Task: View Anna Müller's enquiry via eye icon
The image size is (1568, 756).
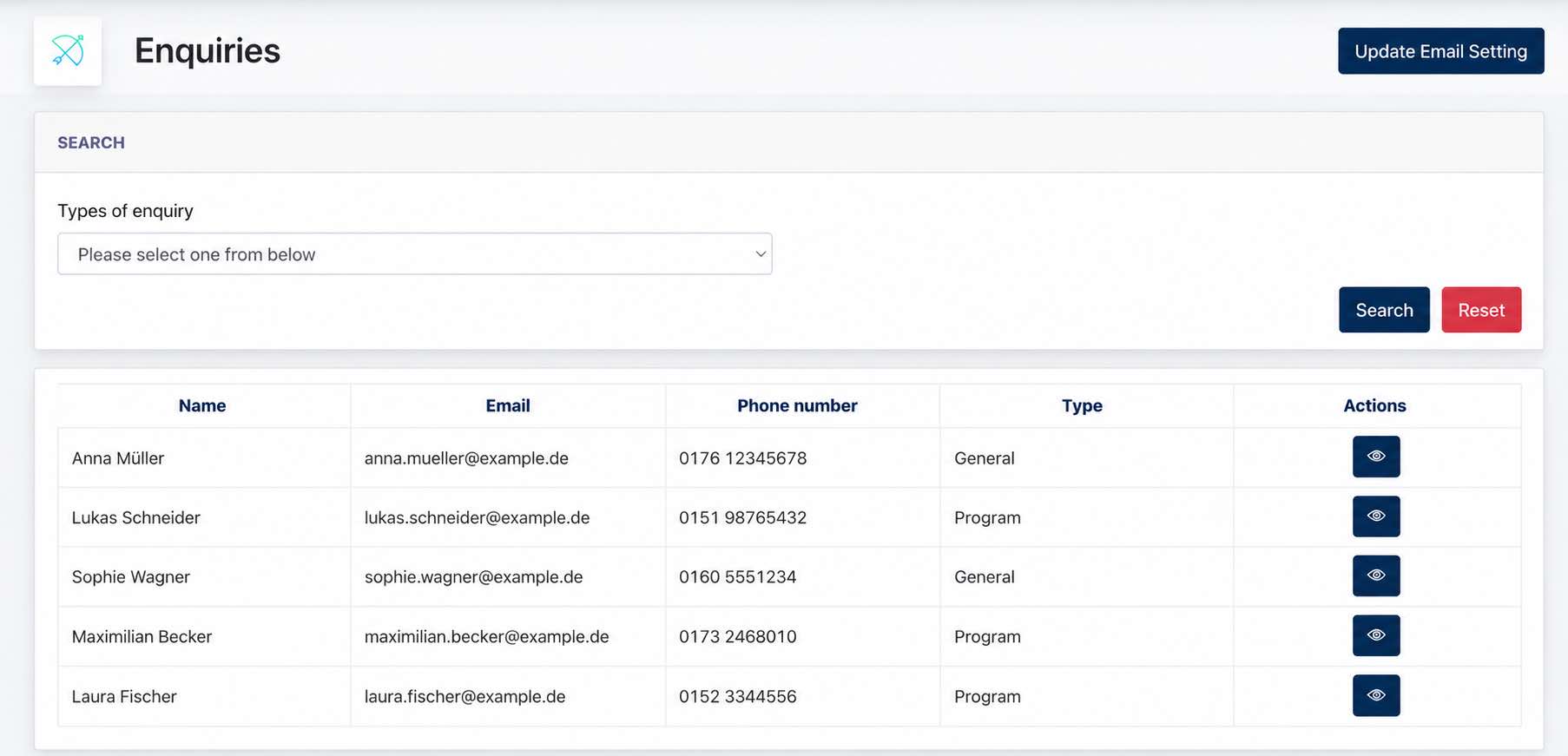Action: [x=1376, y=457]
